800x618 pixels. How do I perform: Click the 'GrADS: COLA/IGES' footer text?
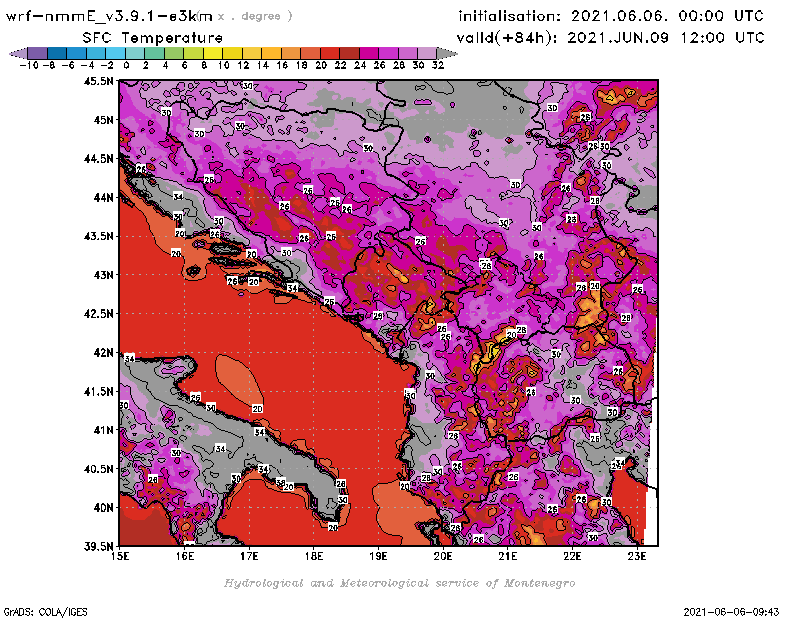[46, 612]
